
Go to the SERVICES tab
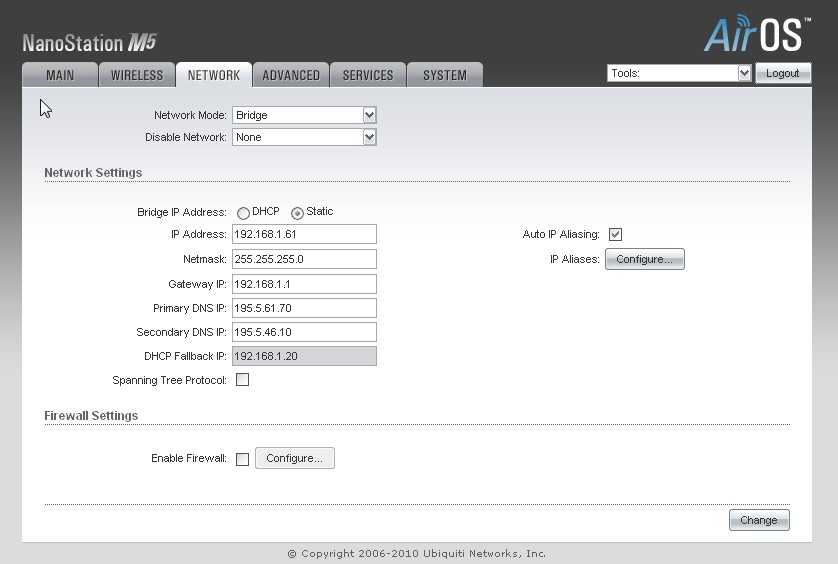pyautogui.click(x=368, y=75)
